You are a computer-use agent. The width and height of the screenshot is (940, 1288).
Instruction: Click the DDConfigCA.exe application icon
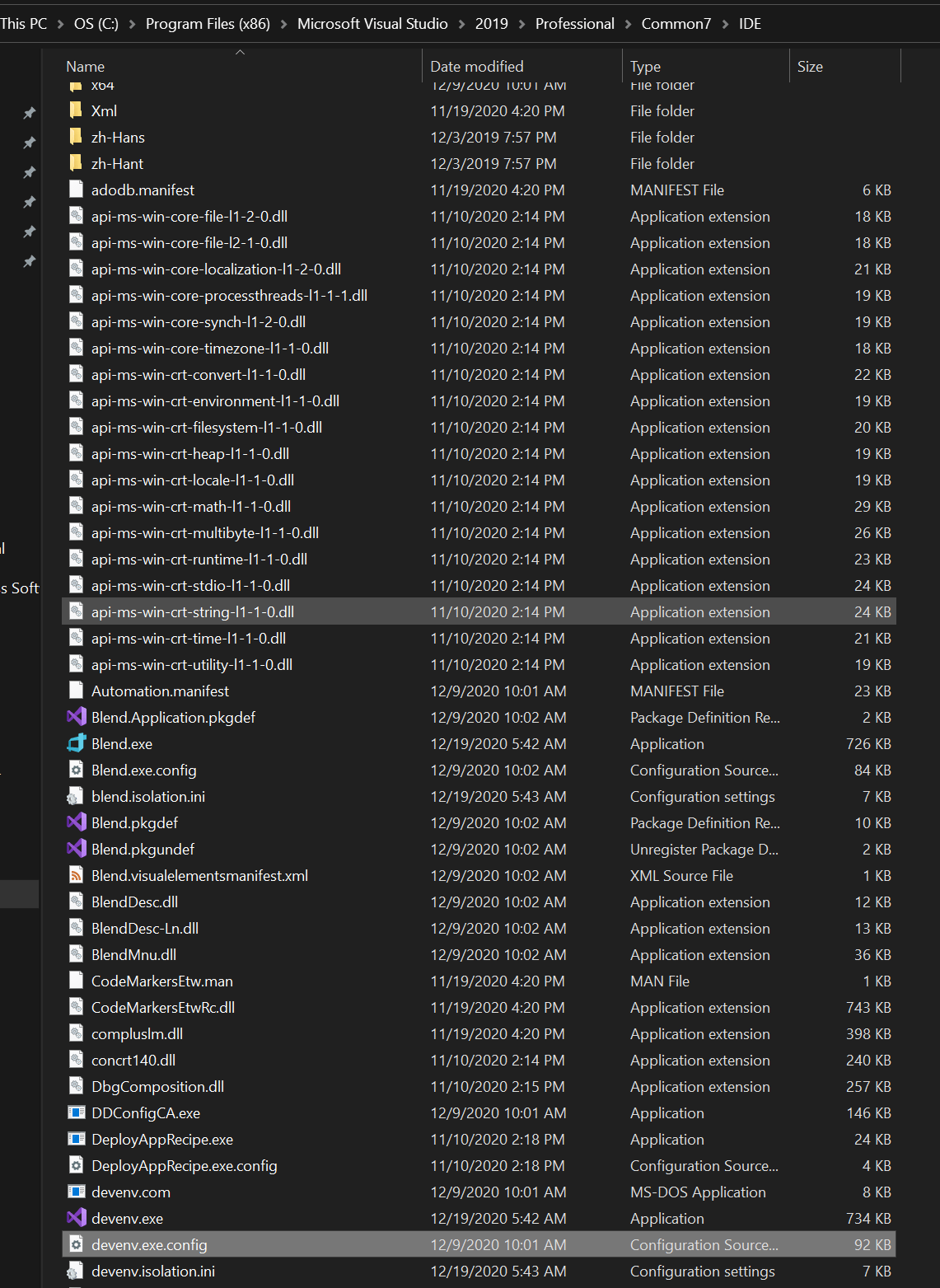pyautogui.click(x=76, y=1112)
